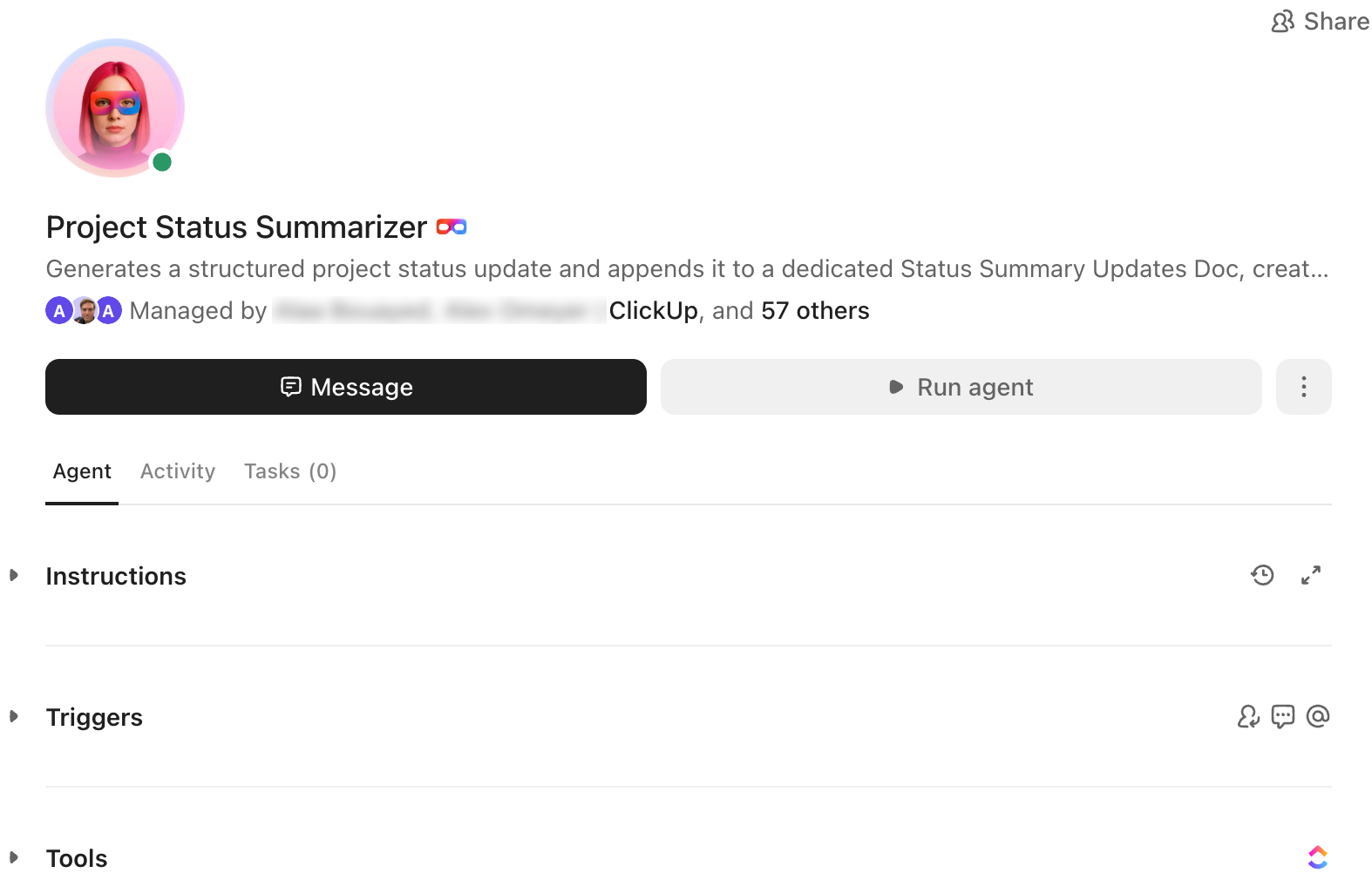Open the Tasks (0) tab
Image resolution: width=1372 pixels, height=873 pixels.
pyautogui.click(x=289, y=470)
